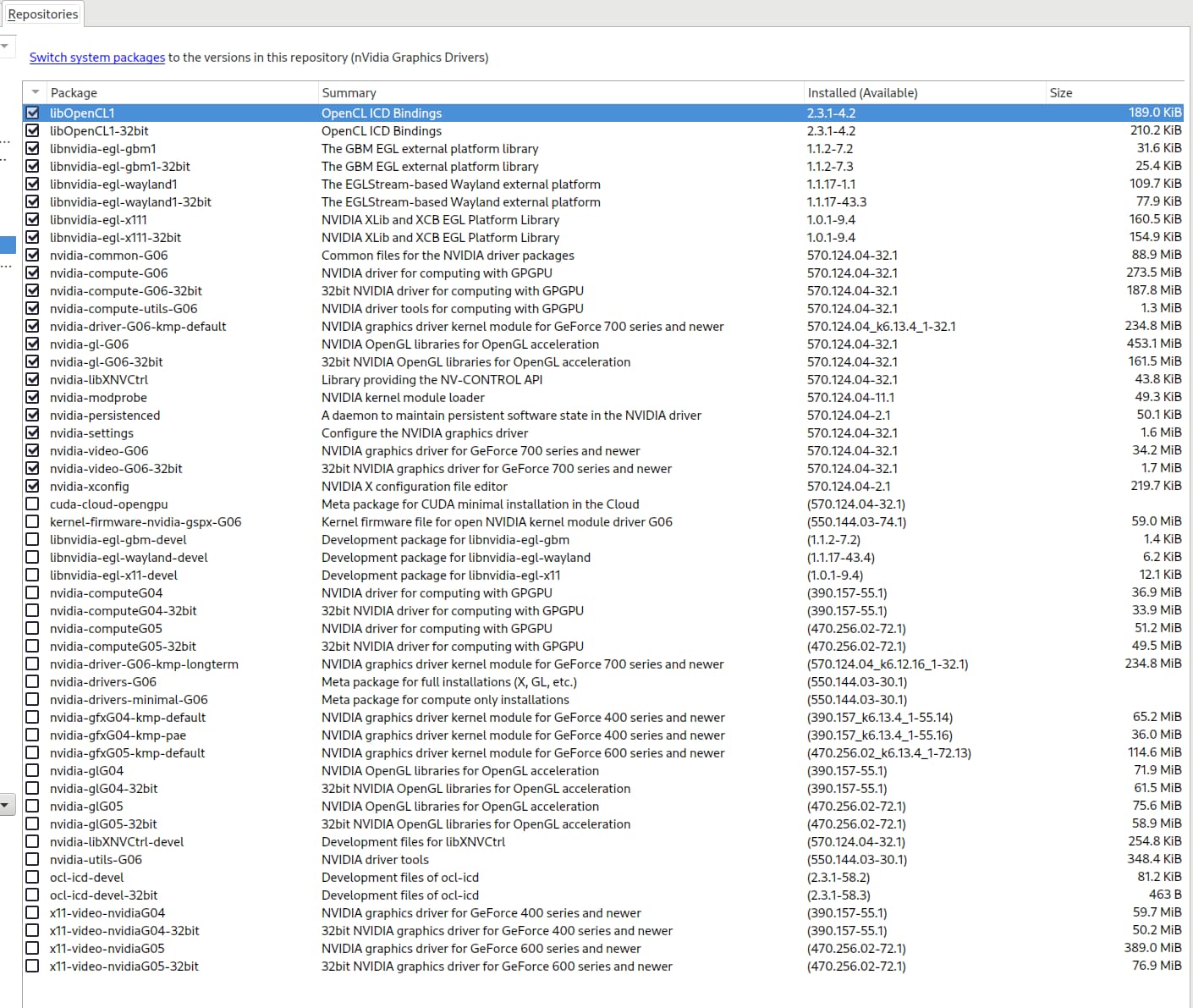Click the version (2.3.1-58.3)
This screenshot has width=1193, height=1008.
click(838, 895)
